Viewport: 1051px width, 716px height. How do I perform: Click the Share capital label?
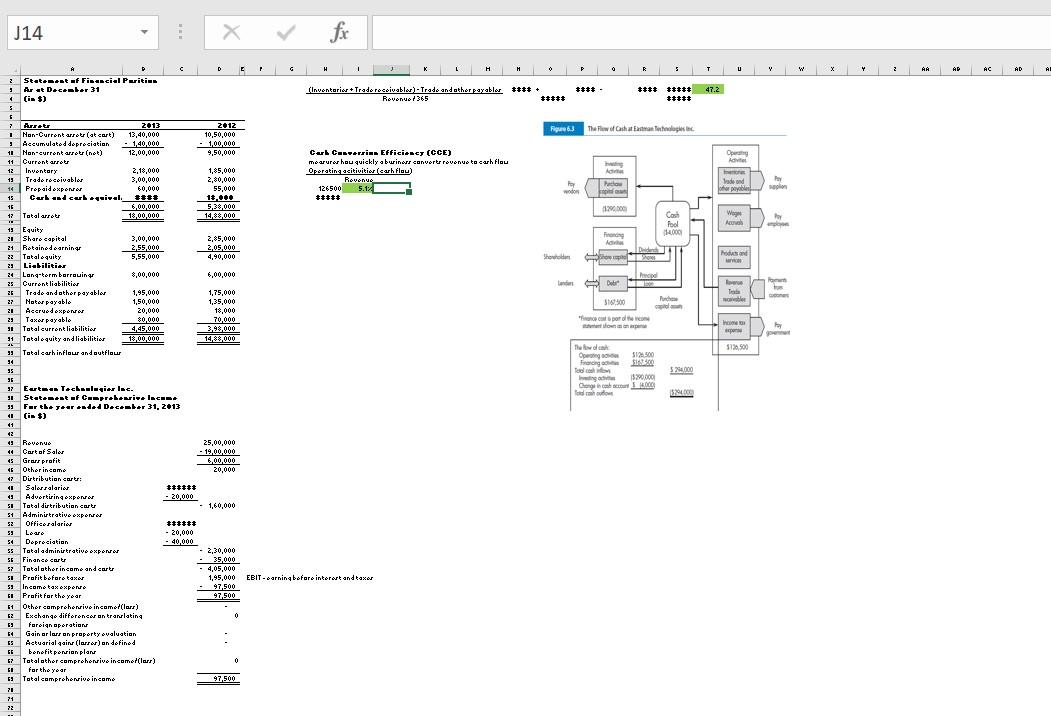pos(44,239)
